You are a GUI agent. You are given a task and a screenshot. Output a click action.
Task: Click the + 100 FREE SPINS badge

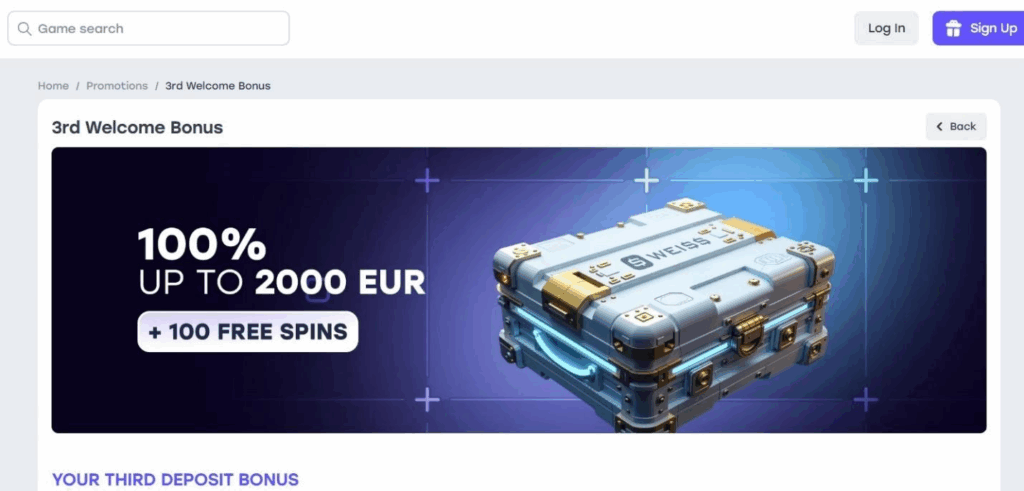(248, 332)
